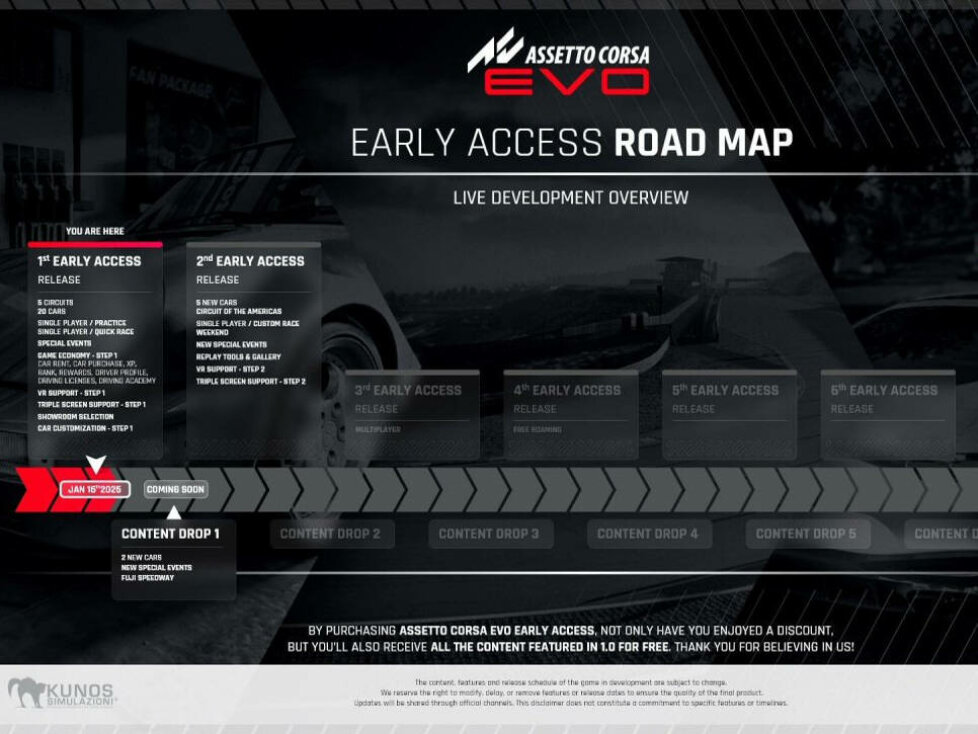Screen dimensions: 978x734
Task: Click 'TRIPLE SCREEN SUPPORT - STEP 1' entry
Action: click(x=91, y=405)
